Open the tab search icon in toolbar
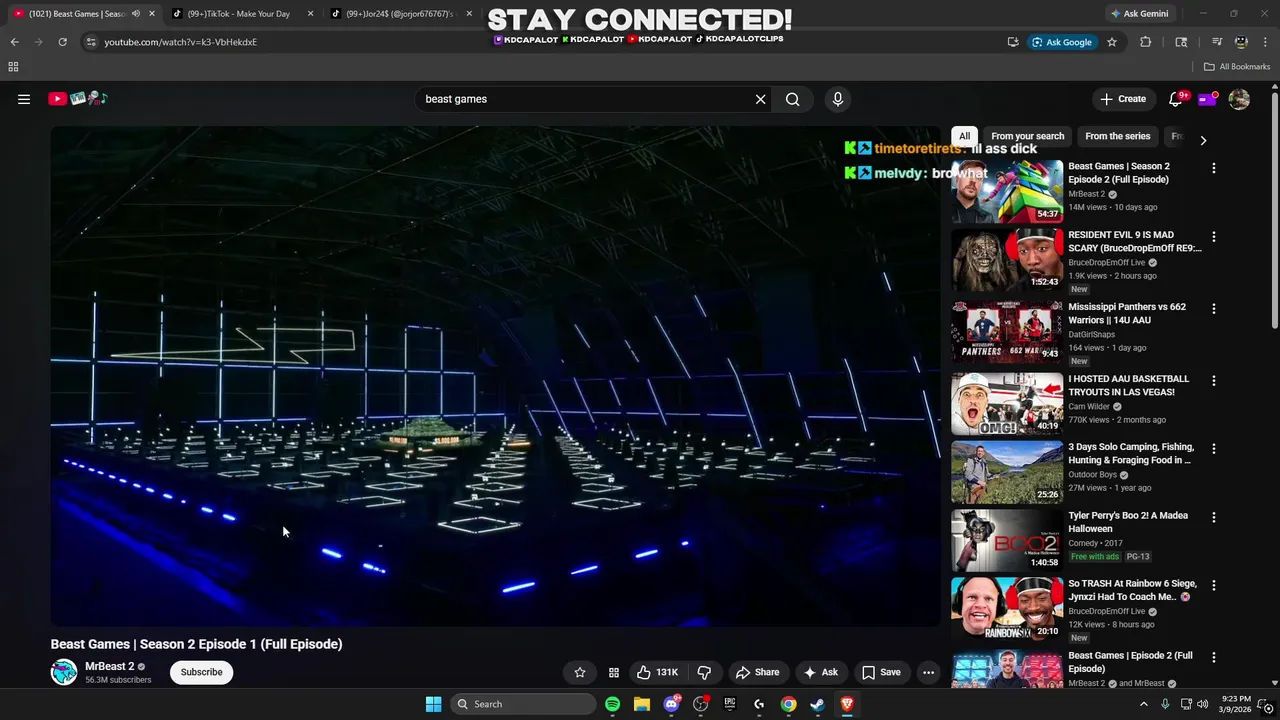Screen dimensions: 1280x720 click(1181, 42)
